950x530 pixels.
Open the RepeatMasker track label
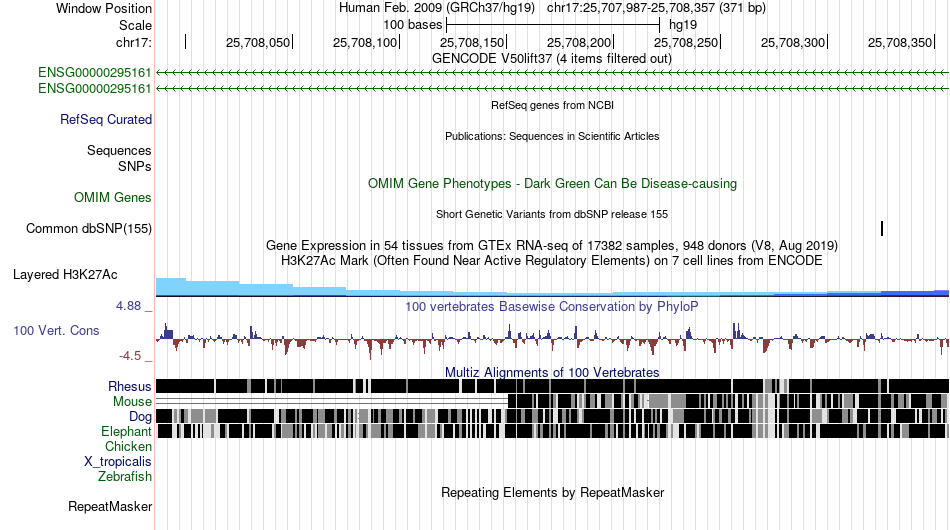point(110,506)
